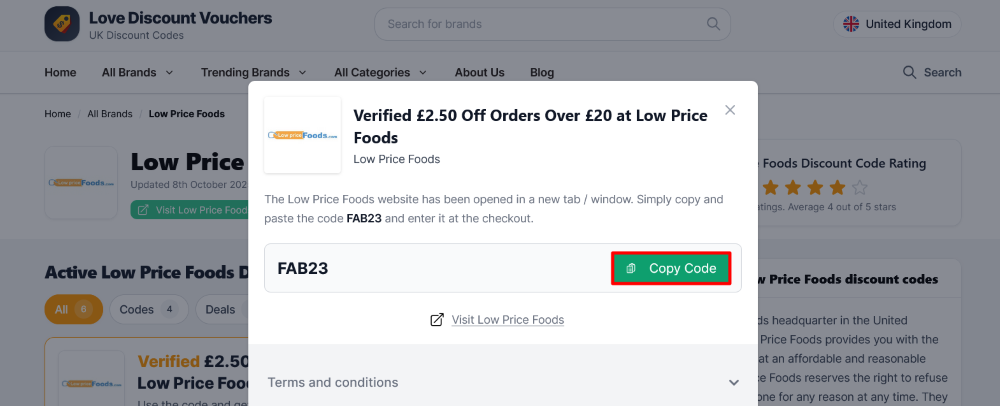Open the All Brands dropdown menu
The height and width of the screenshot is (406, 1000).
click(x=137, y=72)
